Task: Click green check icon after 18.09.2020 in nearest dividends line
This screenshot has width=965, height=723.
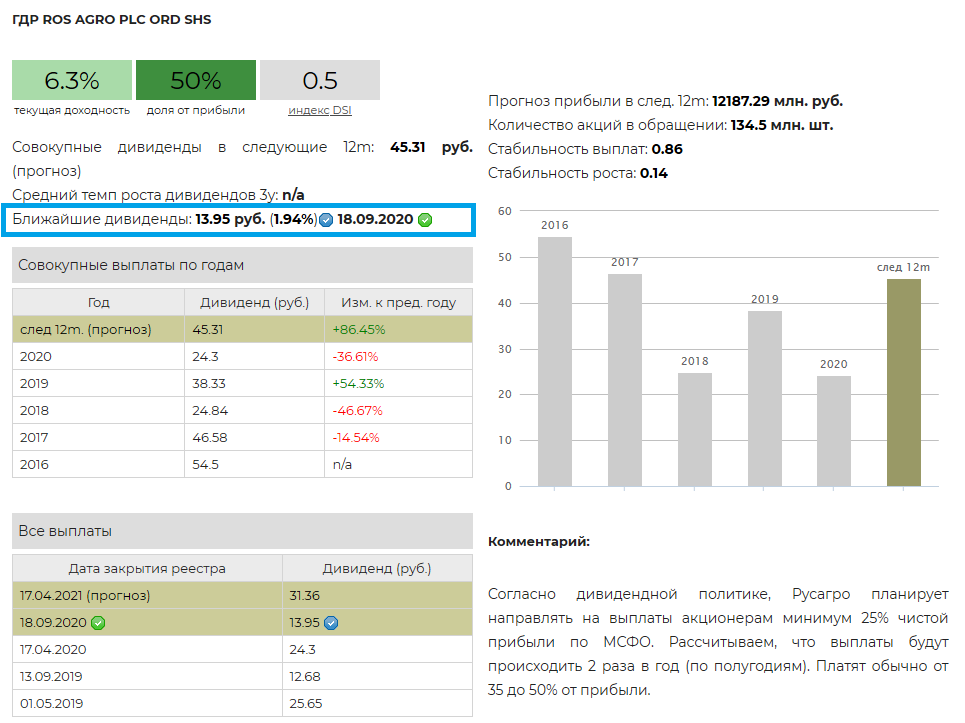Action: coord(425,220)
